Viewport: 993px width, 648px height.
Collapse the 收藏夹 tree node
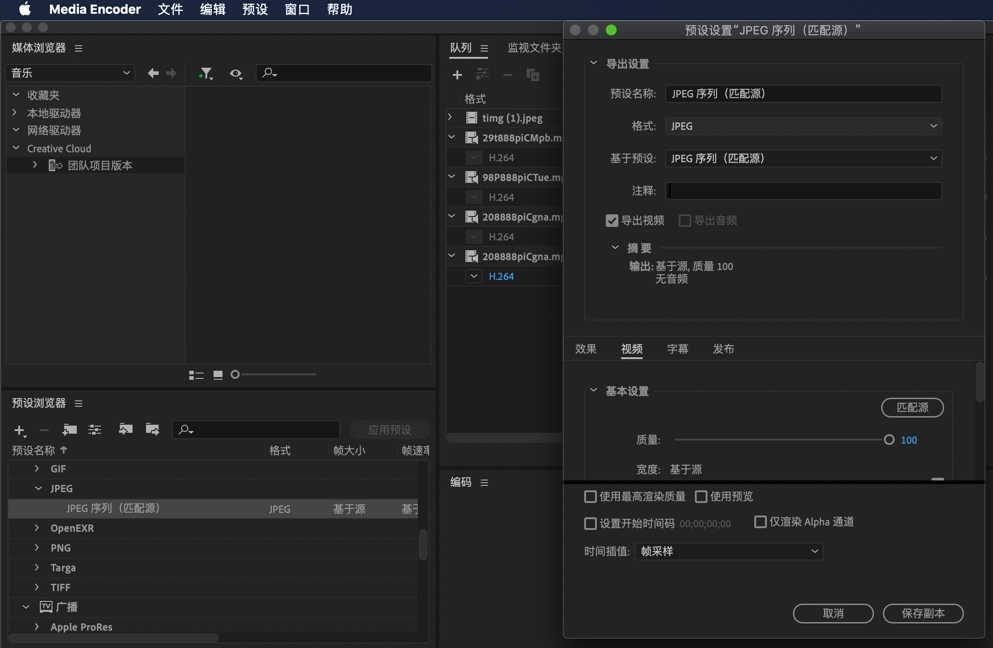tap(16, 94)
